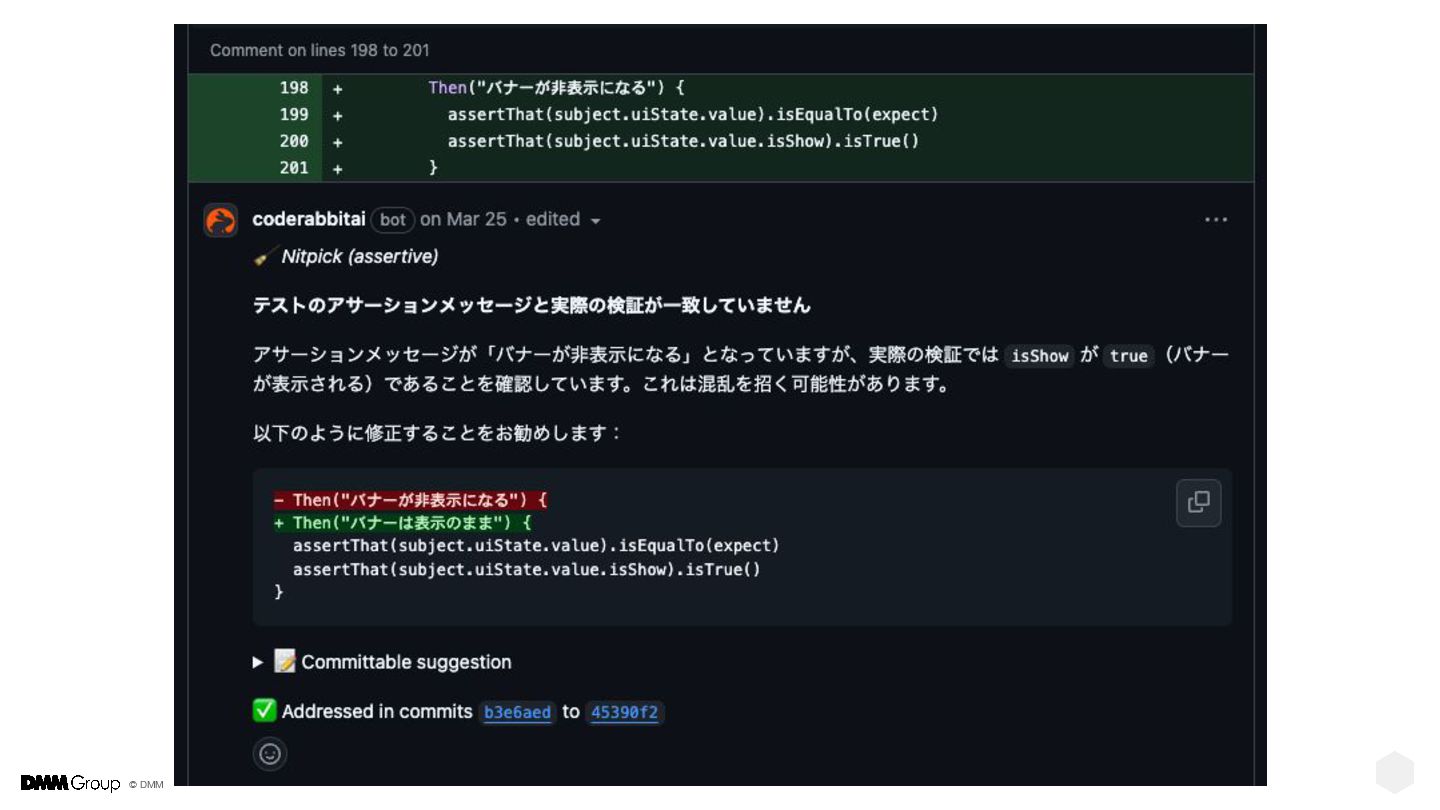
Task: Copy the suggested code snippet
Action: (1198, 502)
